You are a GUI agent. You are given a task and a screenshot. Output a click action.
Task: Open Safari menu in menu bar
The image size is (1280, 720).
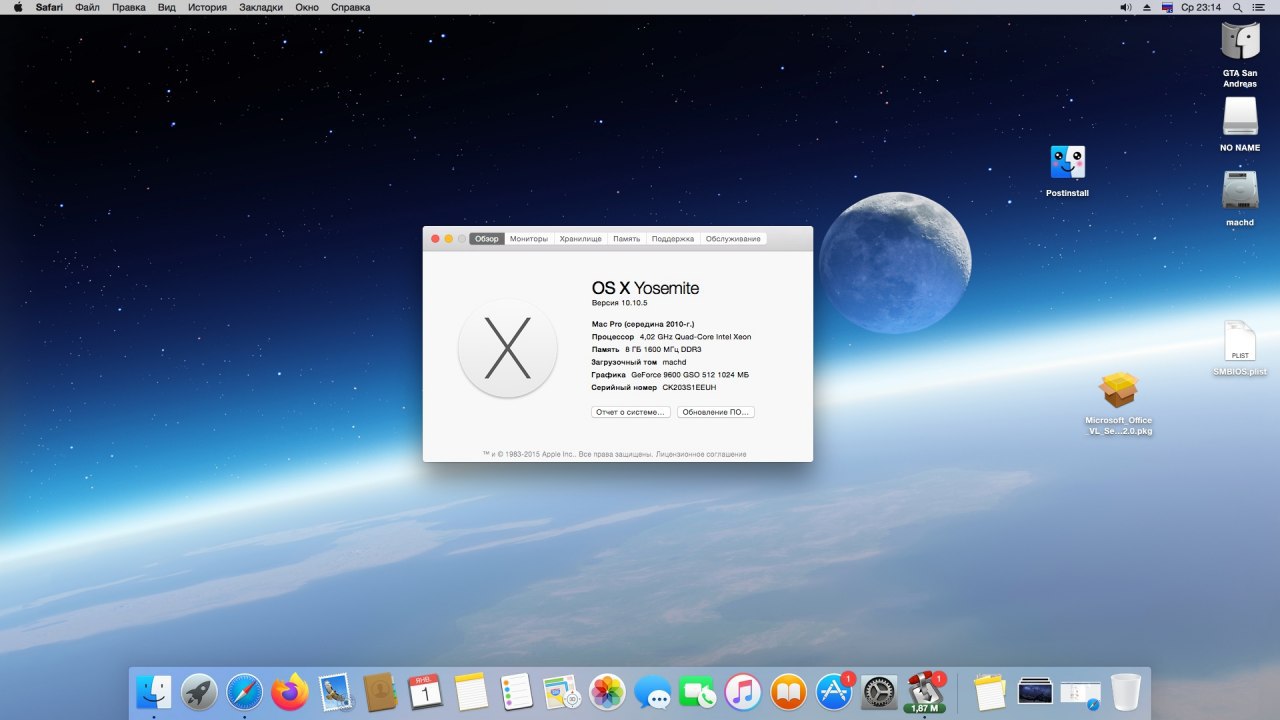(49, 7)
